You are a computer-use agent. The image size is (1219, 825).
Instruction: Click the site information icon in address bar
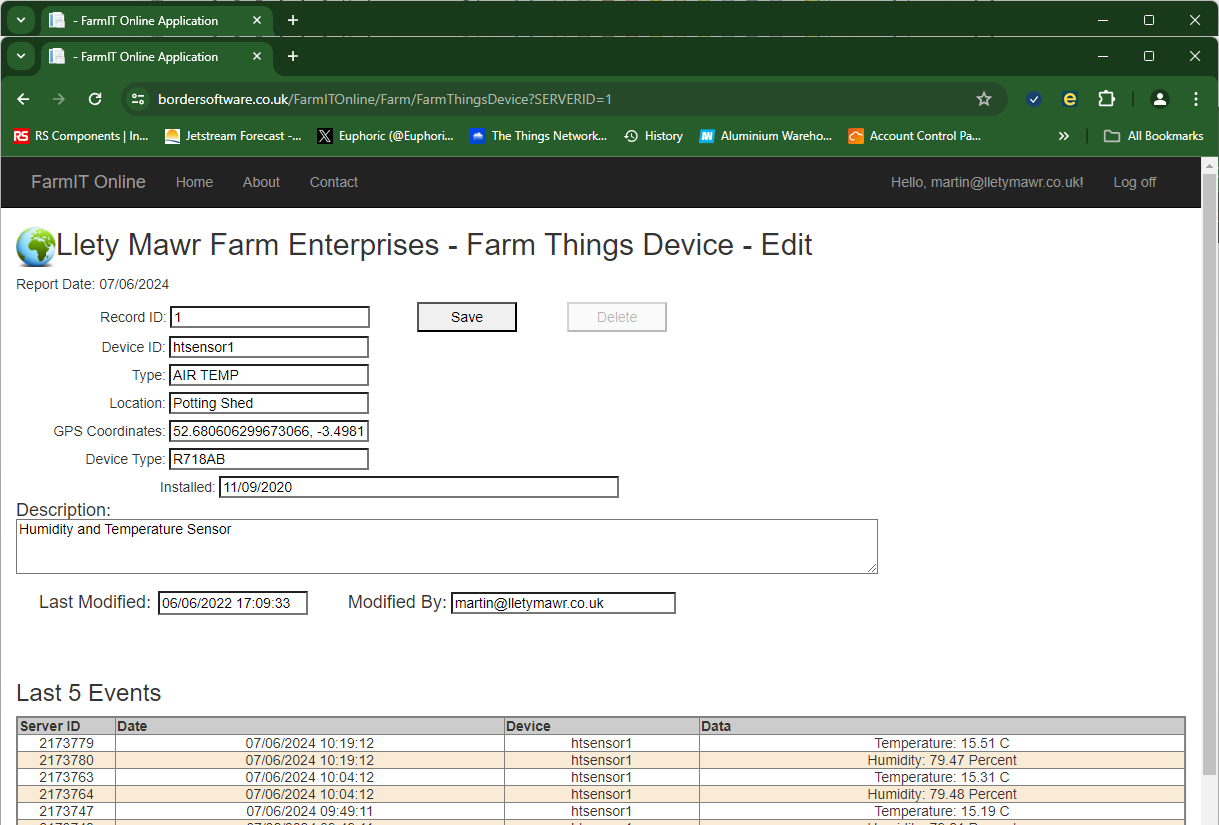pos(139,99)
